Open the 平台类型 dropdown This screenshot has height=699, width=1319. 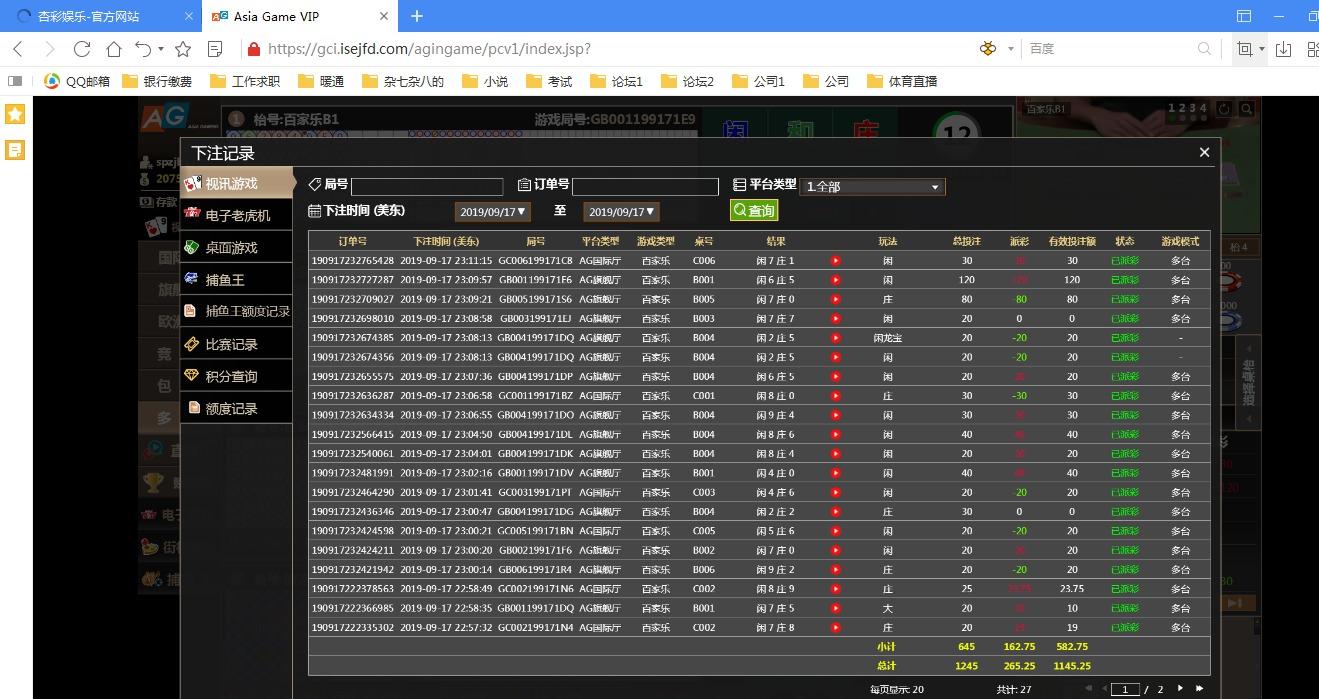(x=872, y=186)
